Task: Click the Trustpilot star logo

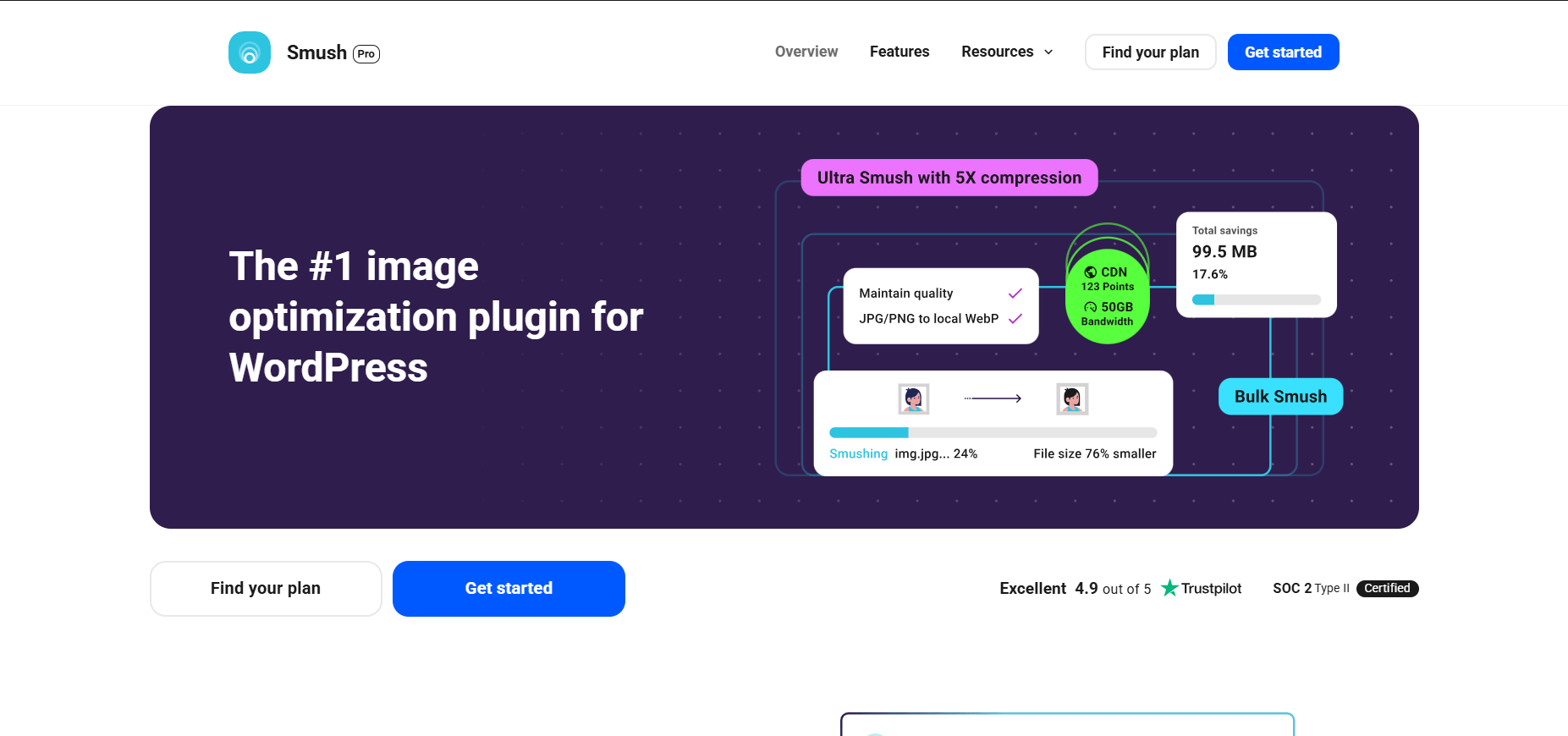Action: [1169, 588]
